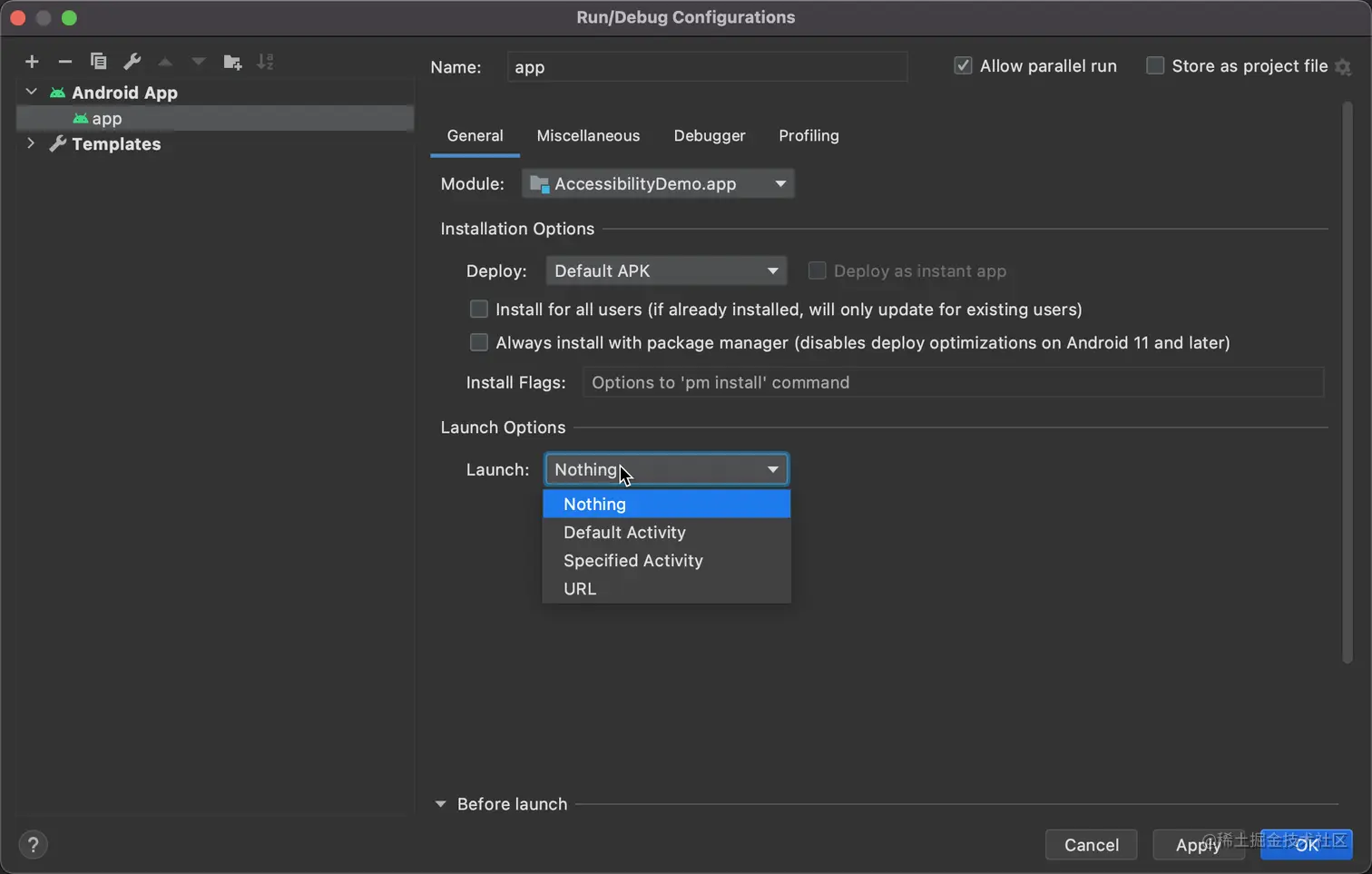
Task: Expand the Templates tree node
Action: coord(31,143)
